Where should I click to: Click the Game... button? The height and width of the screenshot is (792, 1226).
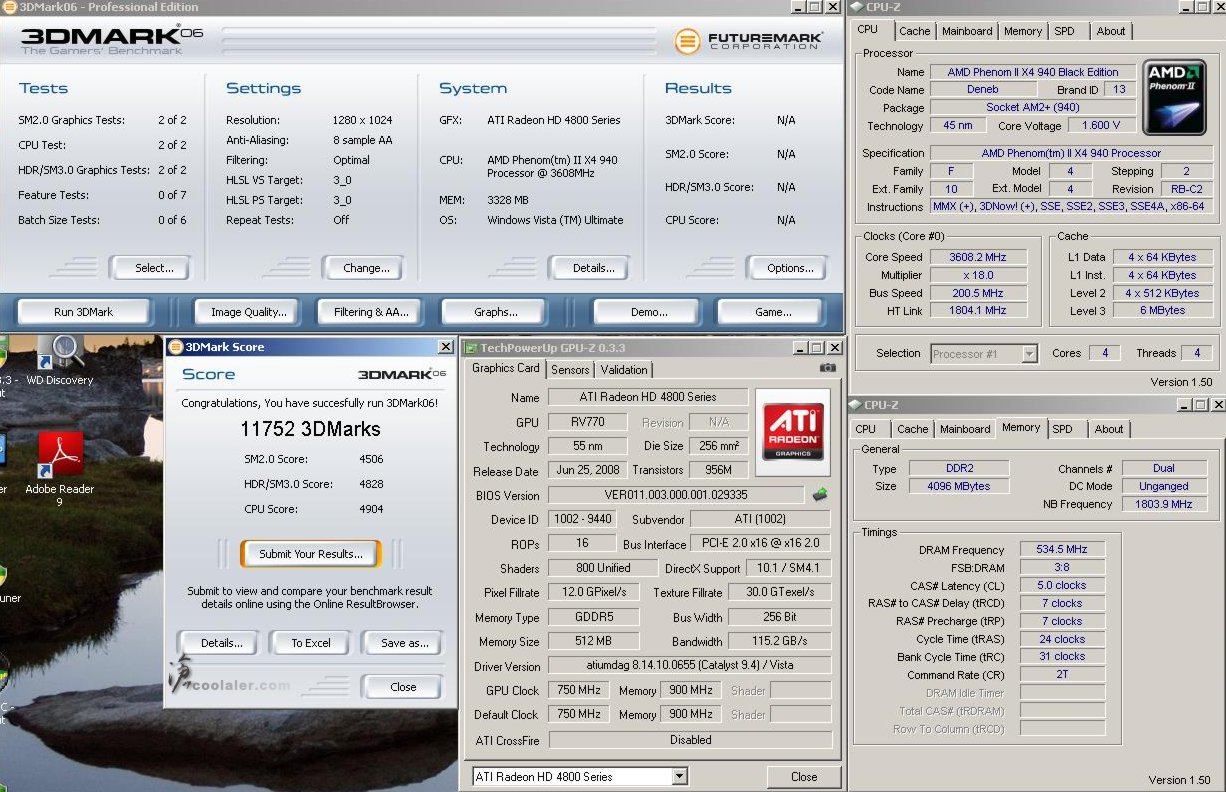pyautogui.click(x=773, y=312)
